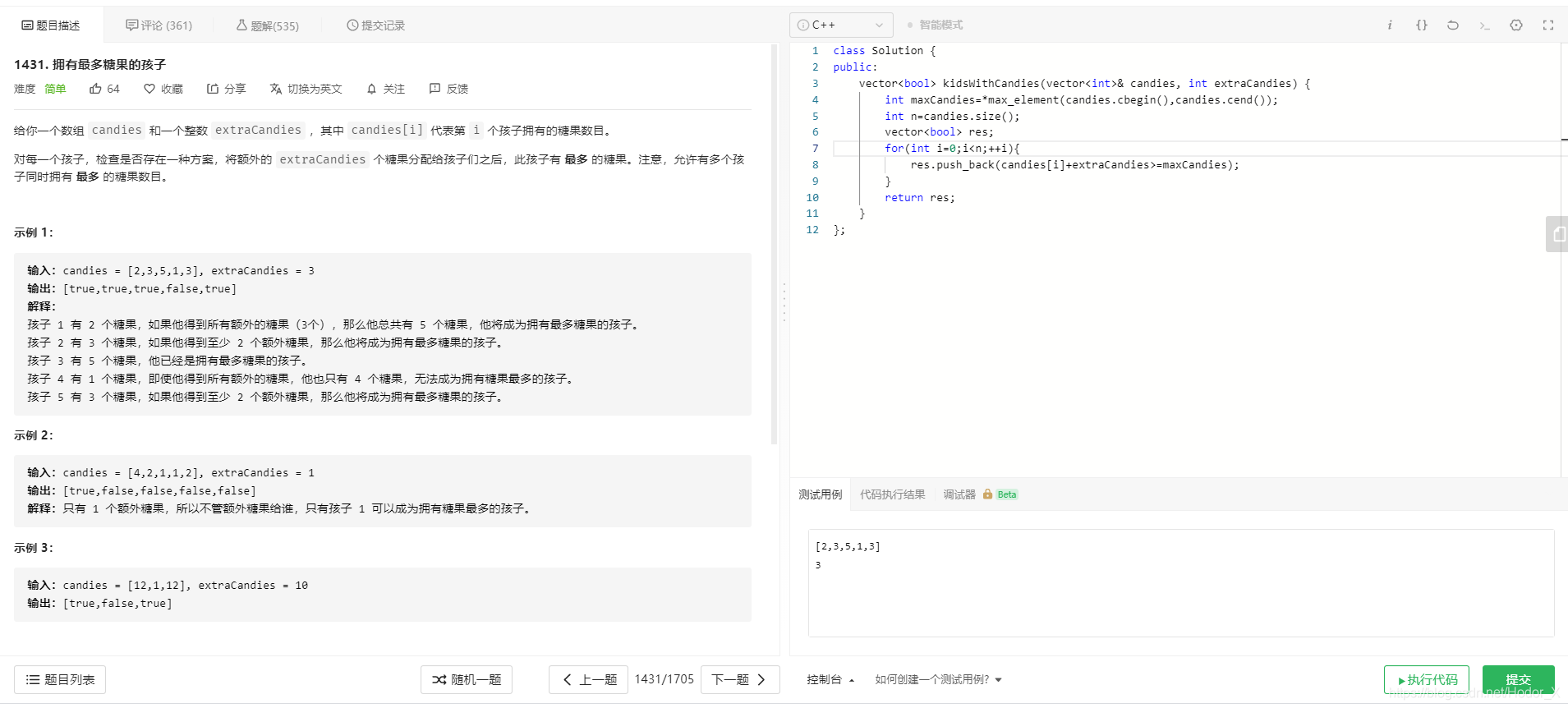
Task: Go to 上一题 previous problem
Action: point(588,679)
